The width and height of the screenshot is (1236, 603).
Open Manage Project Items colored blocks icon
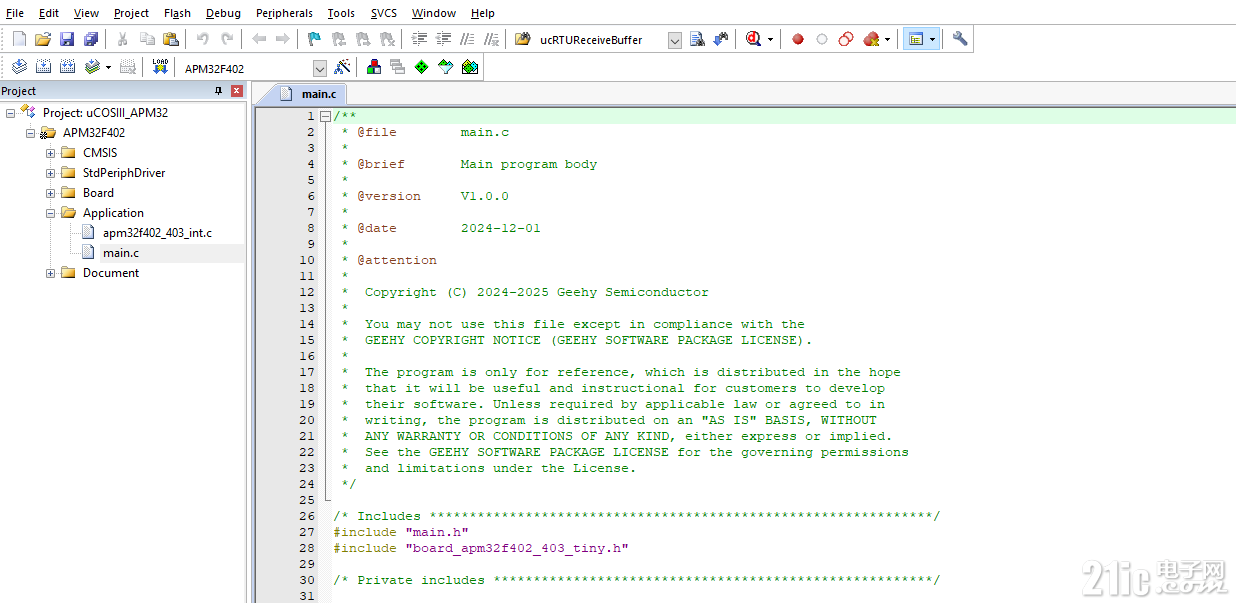point(374,67)
